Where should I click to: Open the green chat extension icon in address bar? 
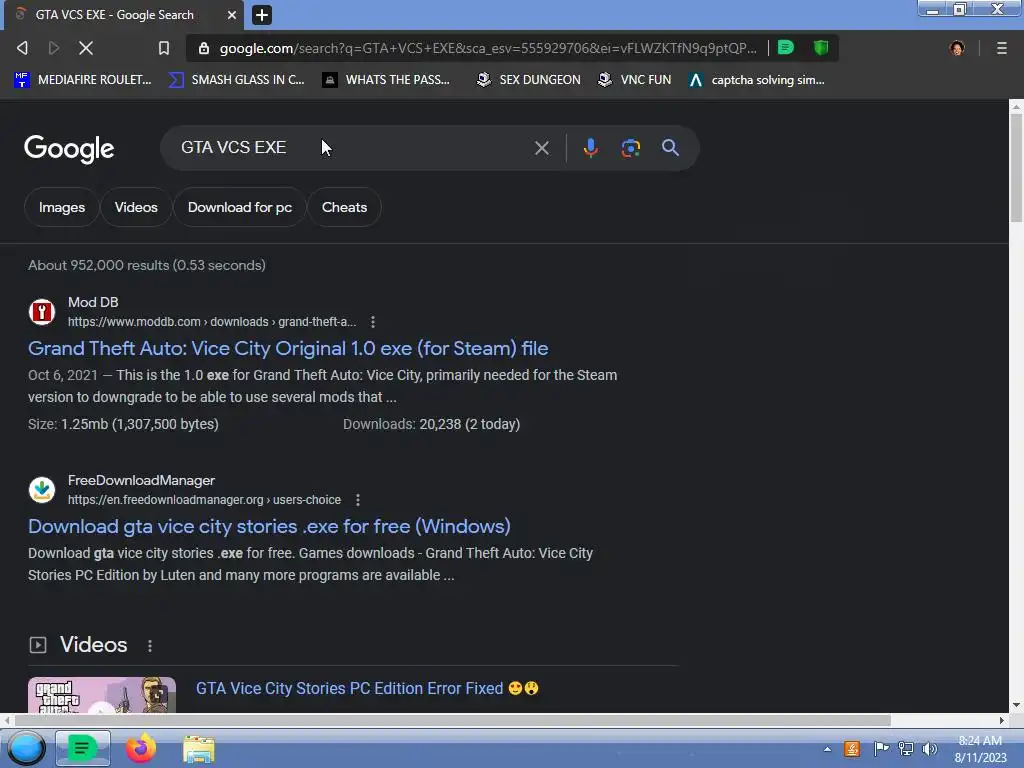coord(786,48)
